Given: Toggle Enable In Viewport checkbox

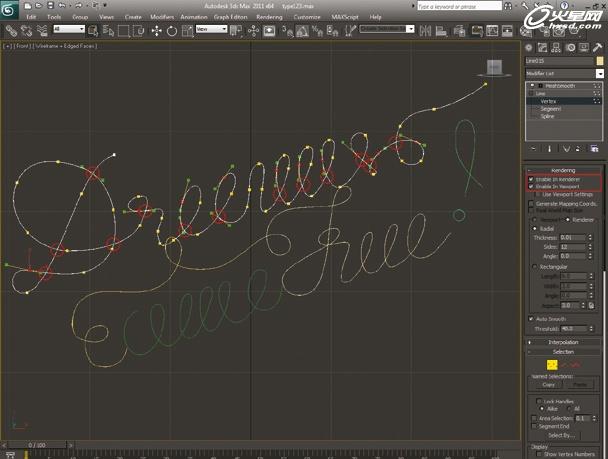Looking at the screenshot, I should pyautogui.click(x=531, y=186).
